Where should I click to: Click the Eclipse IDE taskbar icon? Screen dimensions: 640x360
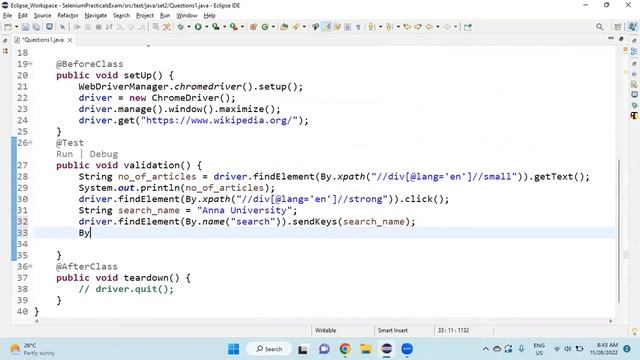tap(386, 349)
